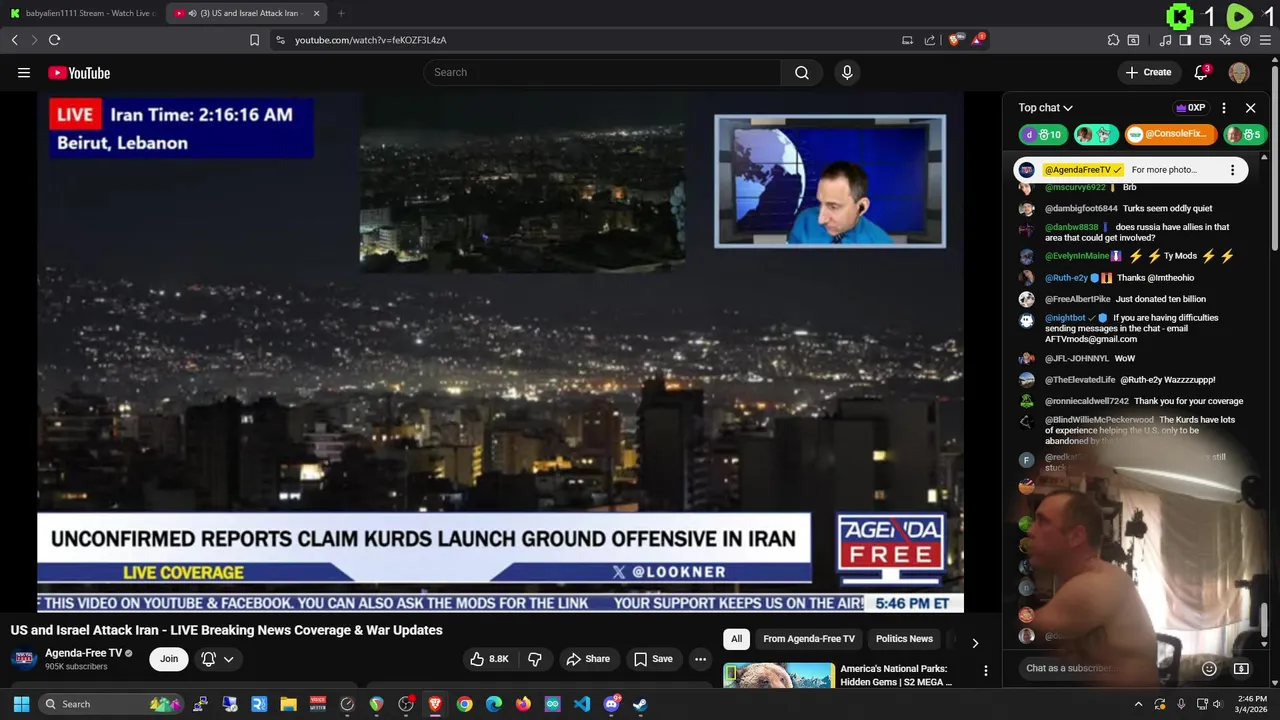Screen dimensions: 1280x720
Task: Open File Explorer from taskbar
Action: coord(288,704)
